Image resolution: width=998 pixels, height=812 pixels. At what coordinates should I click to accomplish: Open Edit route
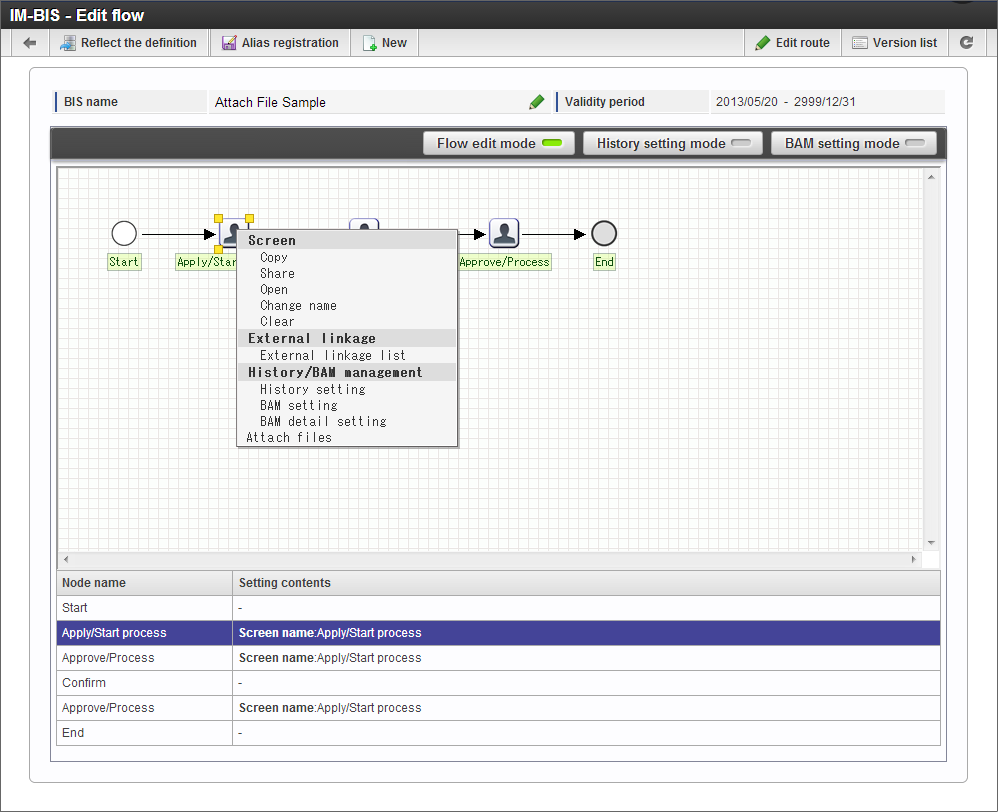click(793, 43)
